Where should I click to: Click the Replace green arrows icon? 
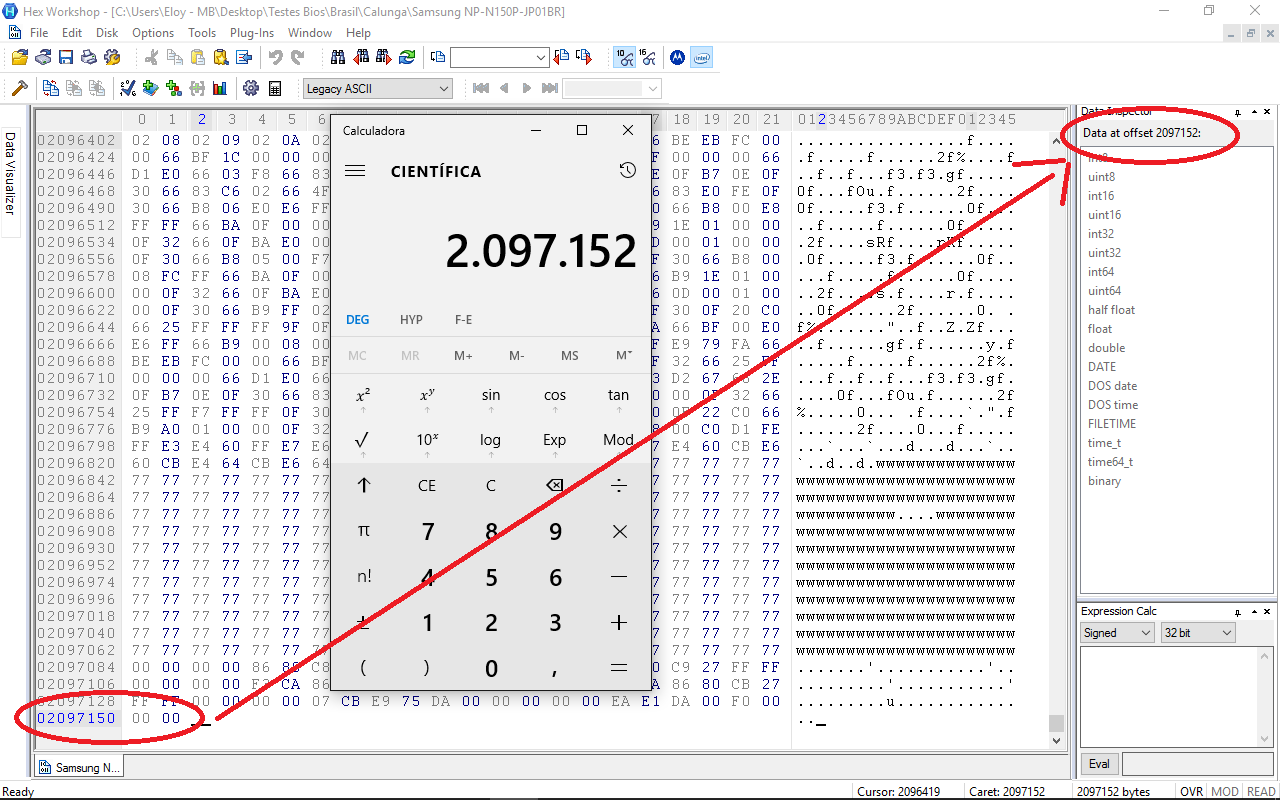pos(407,57)
